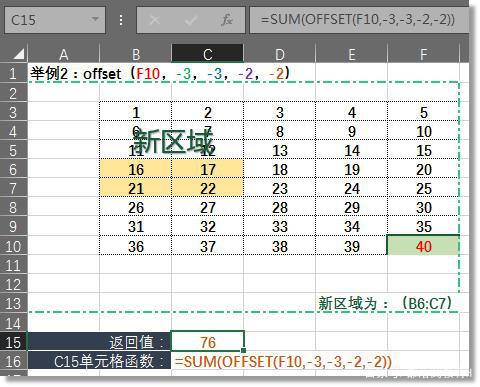Open the Insert Function fx button
The width and height of the screenshot is (480, 387).
tap(227, 20)
